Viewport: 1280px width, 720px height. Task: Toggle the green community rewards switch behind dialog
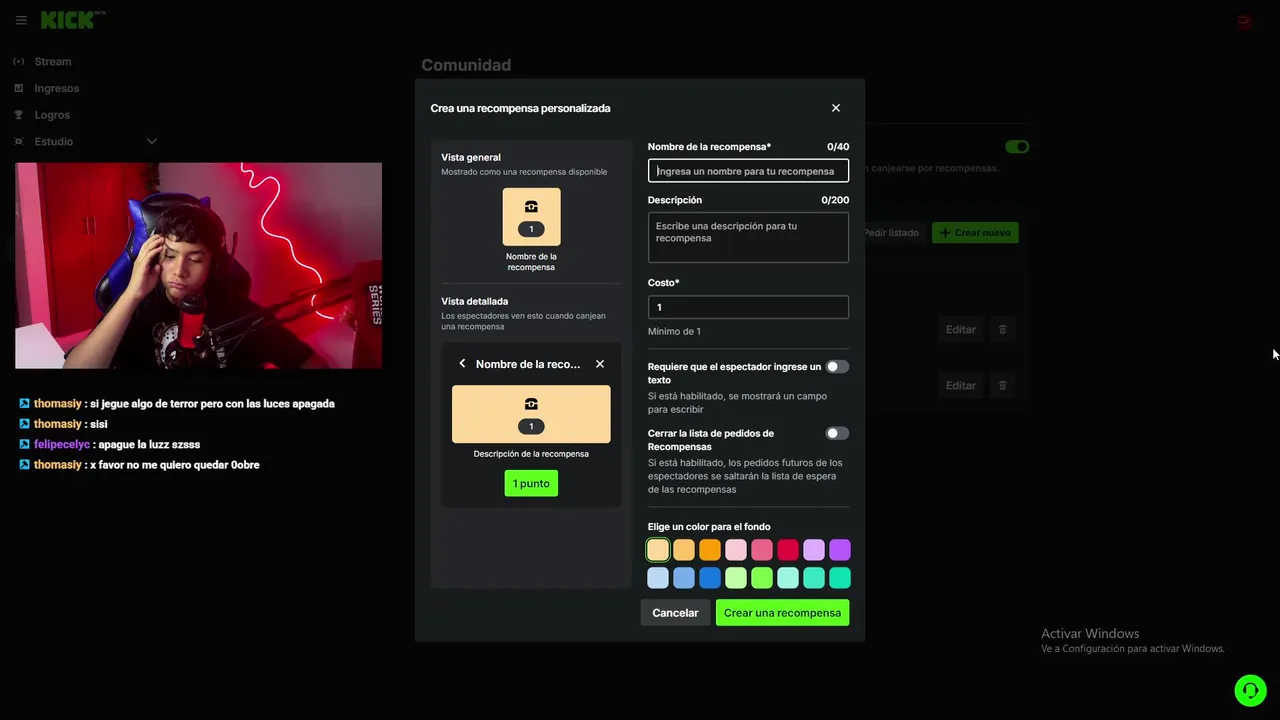(x=1017, y=147)
